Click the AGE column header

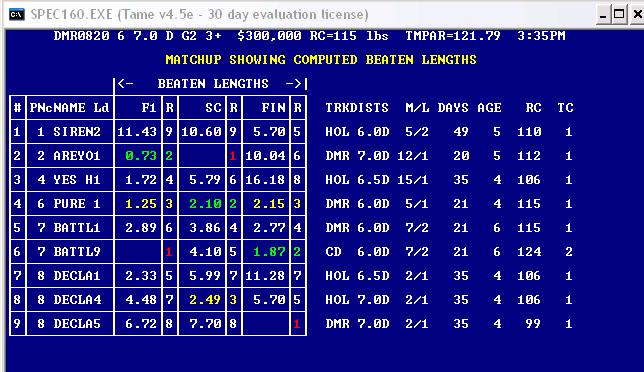point(489,108)
